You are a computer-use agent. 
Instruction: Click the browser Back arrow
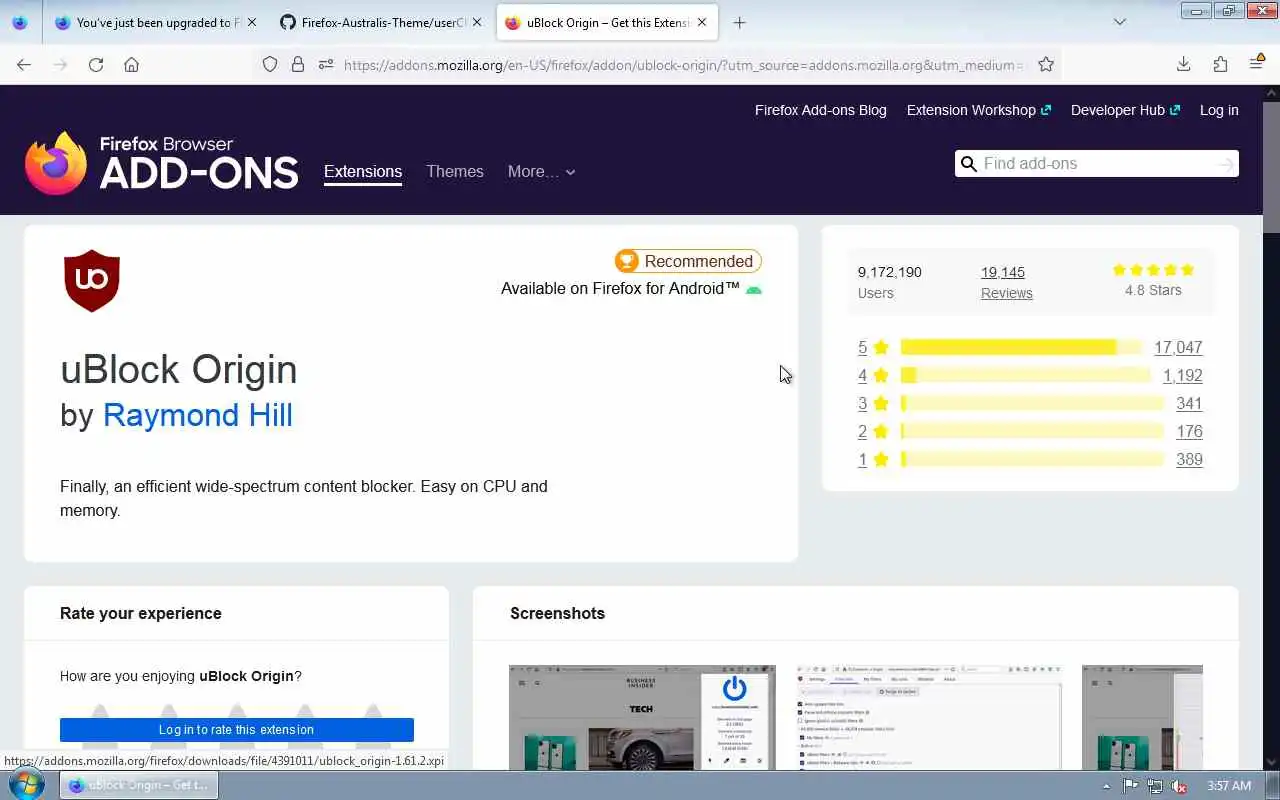(x=24, y=64)
